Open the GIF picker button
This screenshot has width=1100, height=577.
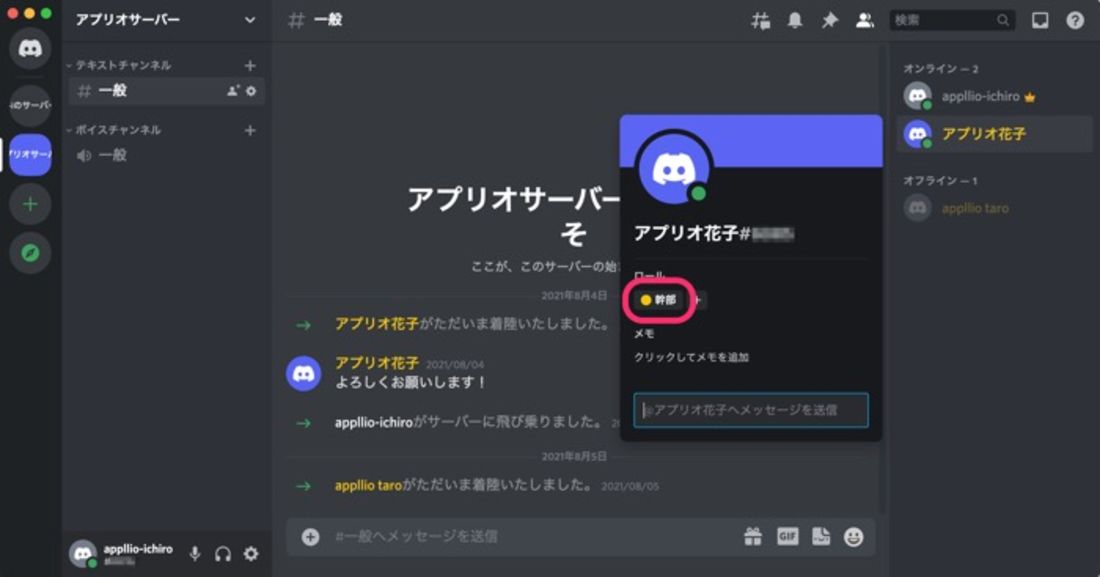point(787,537)
